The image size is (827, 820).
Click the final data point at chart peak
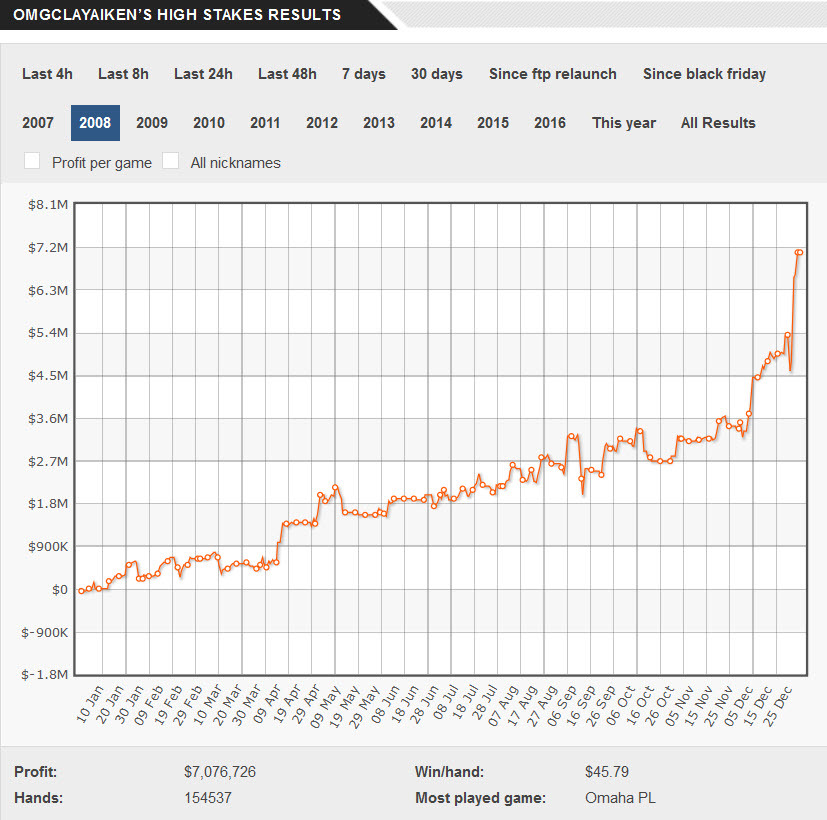pyautogui.click(x=801, y=253)
